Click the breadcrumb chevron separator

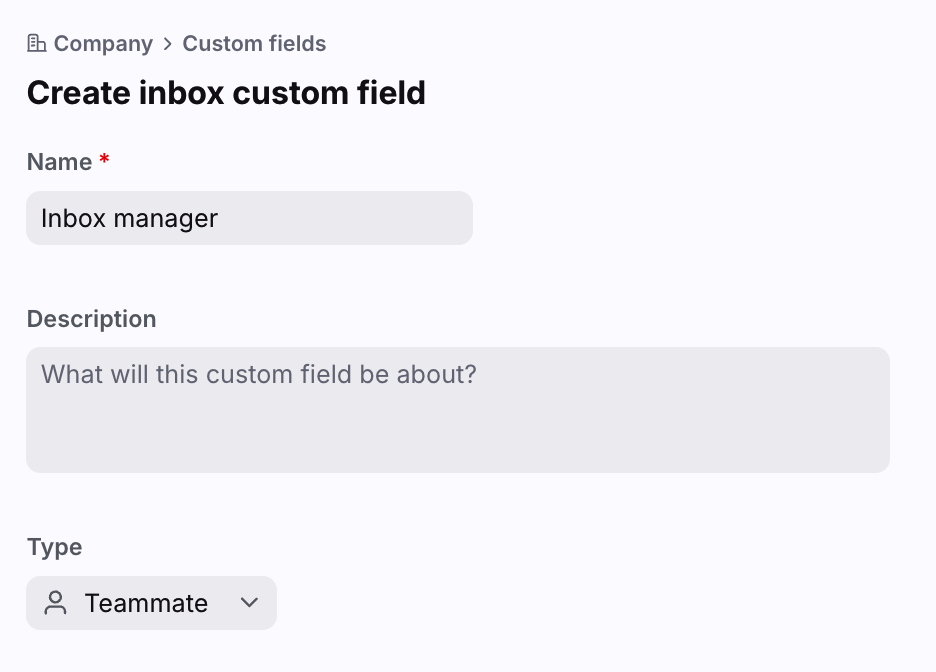[x=168, y=44]
